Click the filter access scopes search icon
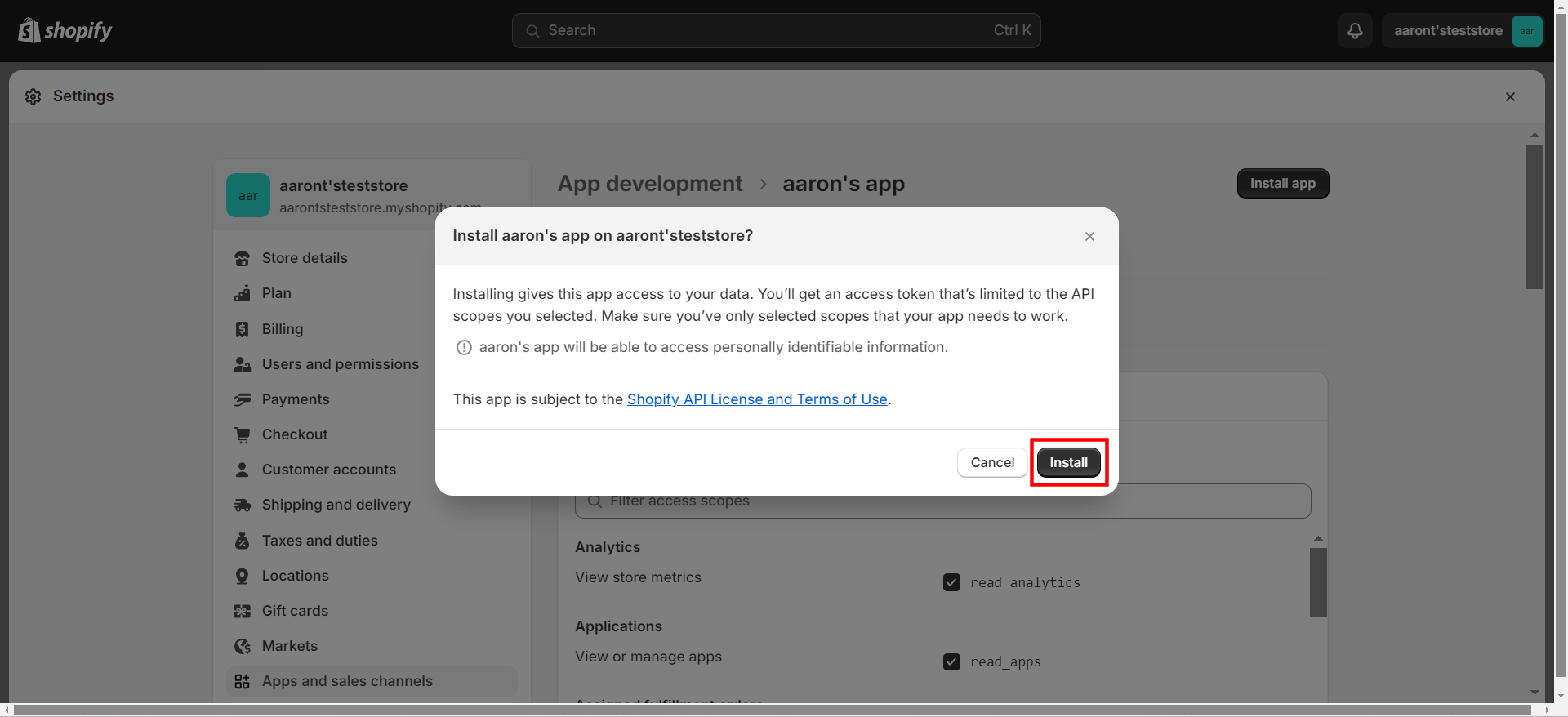This screenshot has height=717, width=1568. 595,501
